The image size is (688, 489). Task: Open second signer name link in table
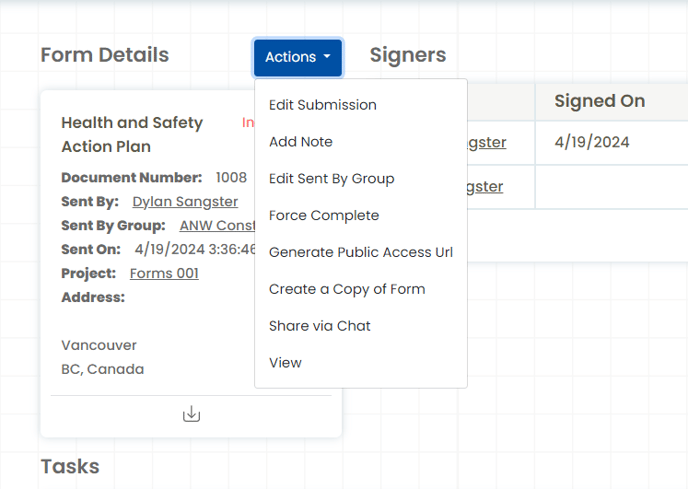coord(485,187)
